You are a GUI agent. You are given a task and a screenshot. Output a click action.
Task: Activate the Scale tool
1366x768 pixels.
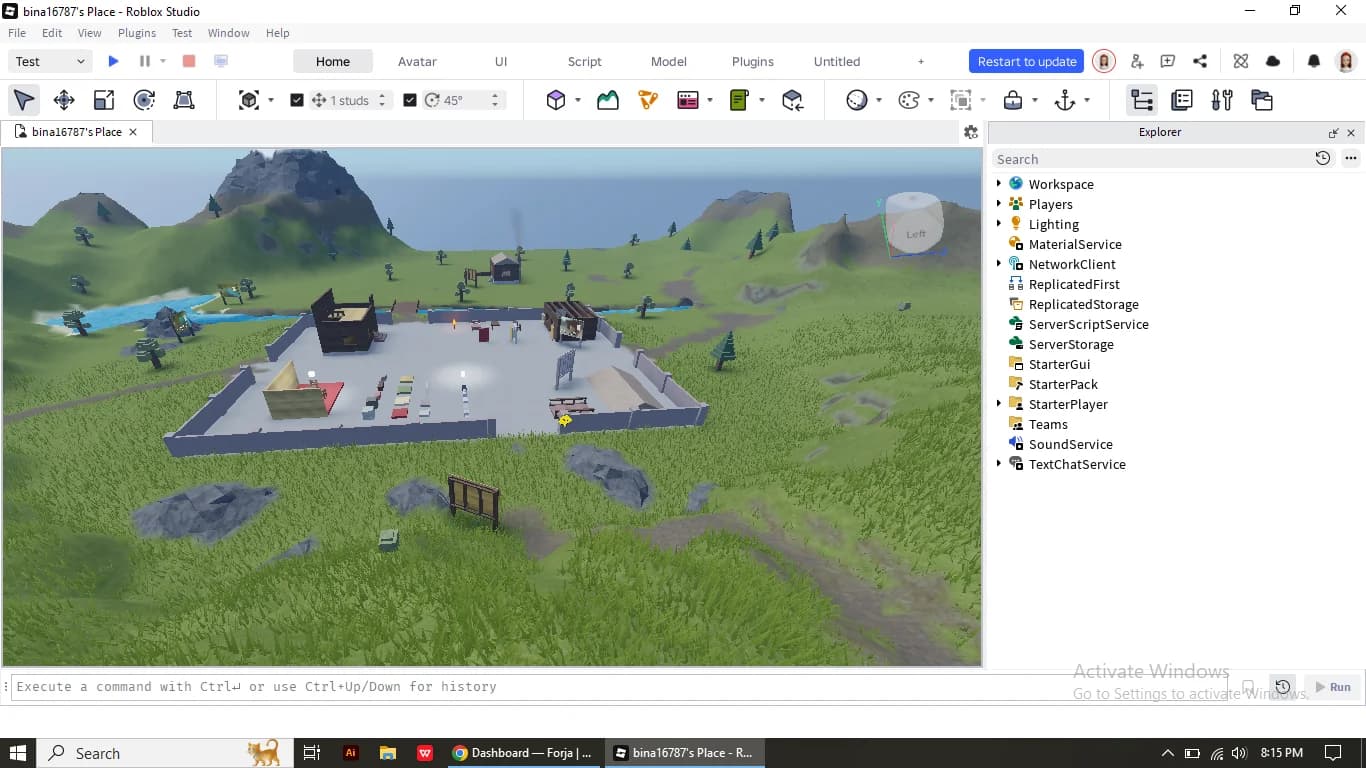point(104,100)
